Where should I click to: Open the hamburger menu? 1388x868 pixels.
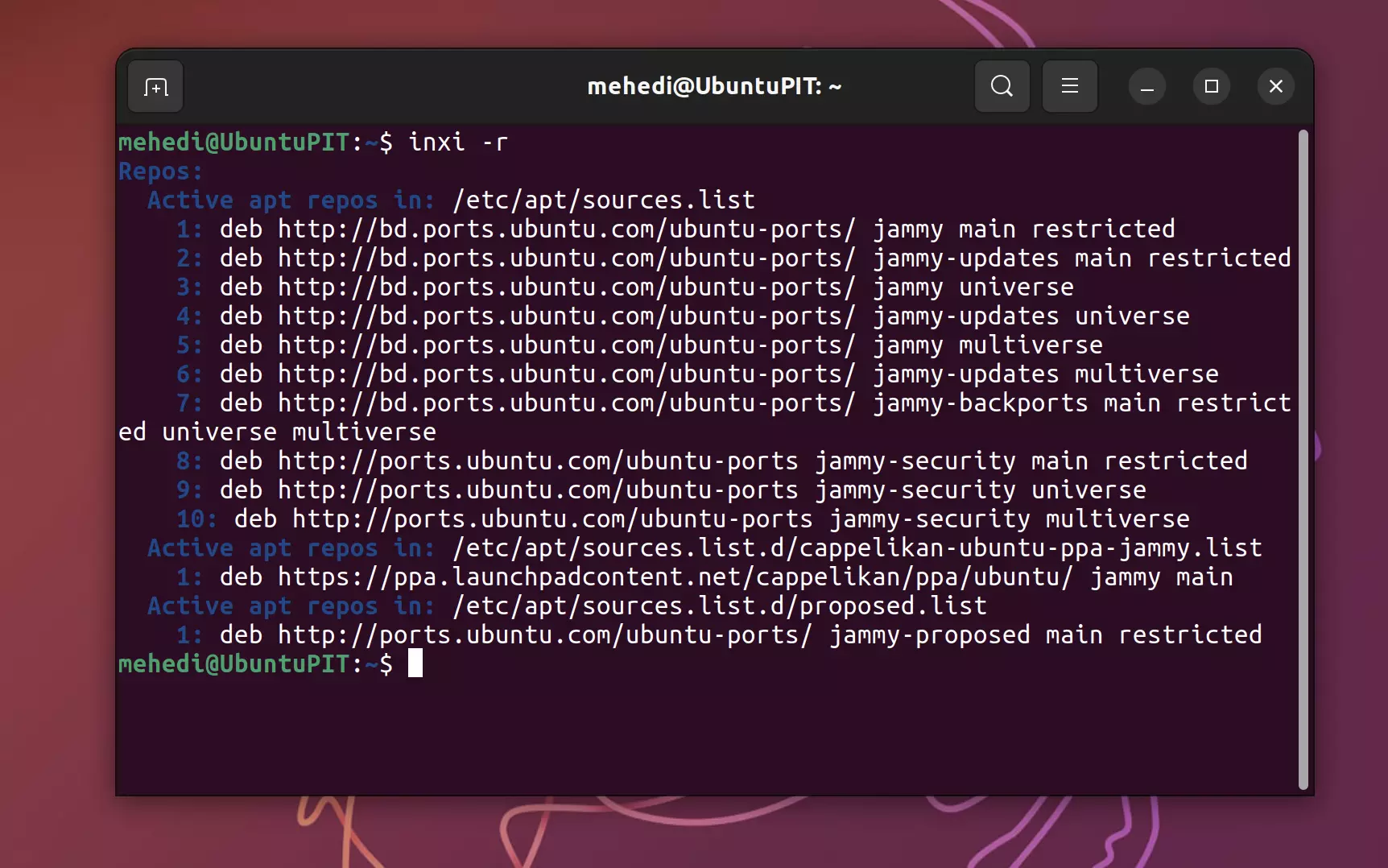pos(1069,86)
